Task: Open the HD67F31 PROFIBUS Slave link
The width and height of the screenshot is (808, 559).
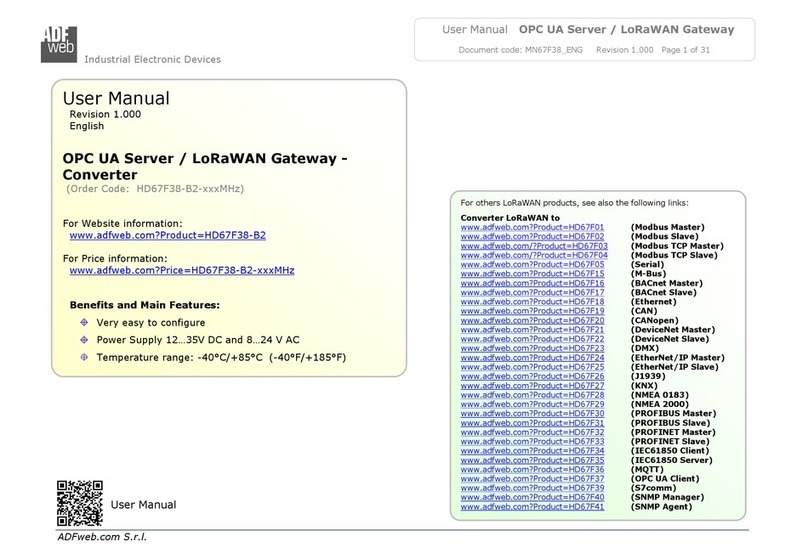Action: (532, 423)
